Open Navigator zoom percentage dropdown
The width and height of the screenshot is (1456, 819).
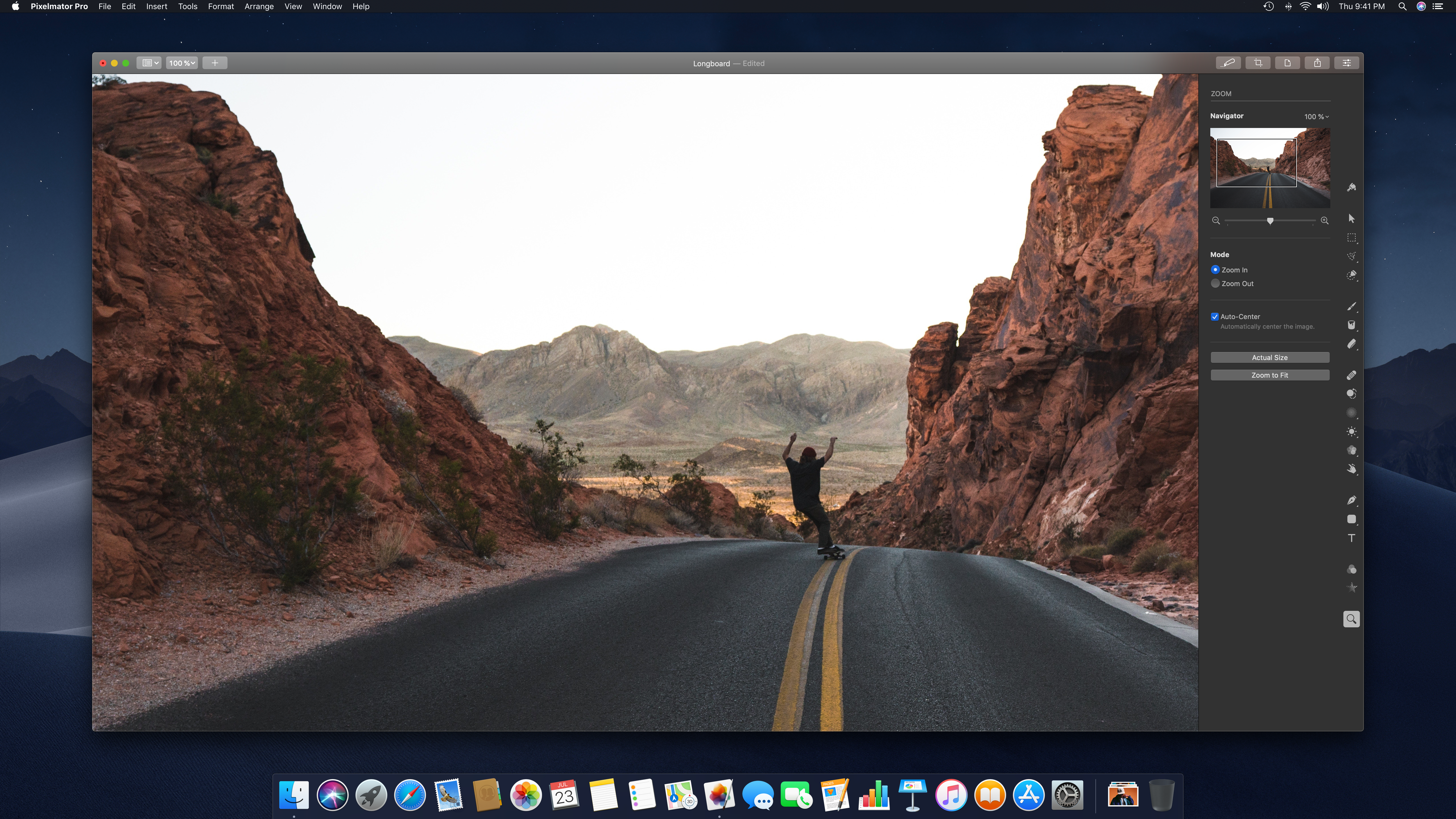click(x=1316, y=116)
